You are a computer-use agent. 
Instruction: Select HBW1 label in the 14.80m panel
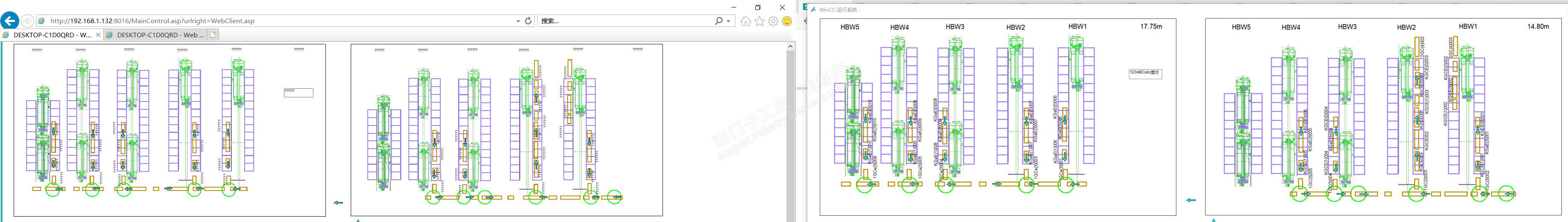[x=1468, y=27]
